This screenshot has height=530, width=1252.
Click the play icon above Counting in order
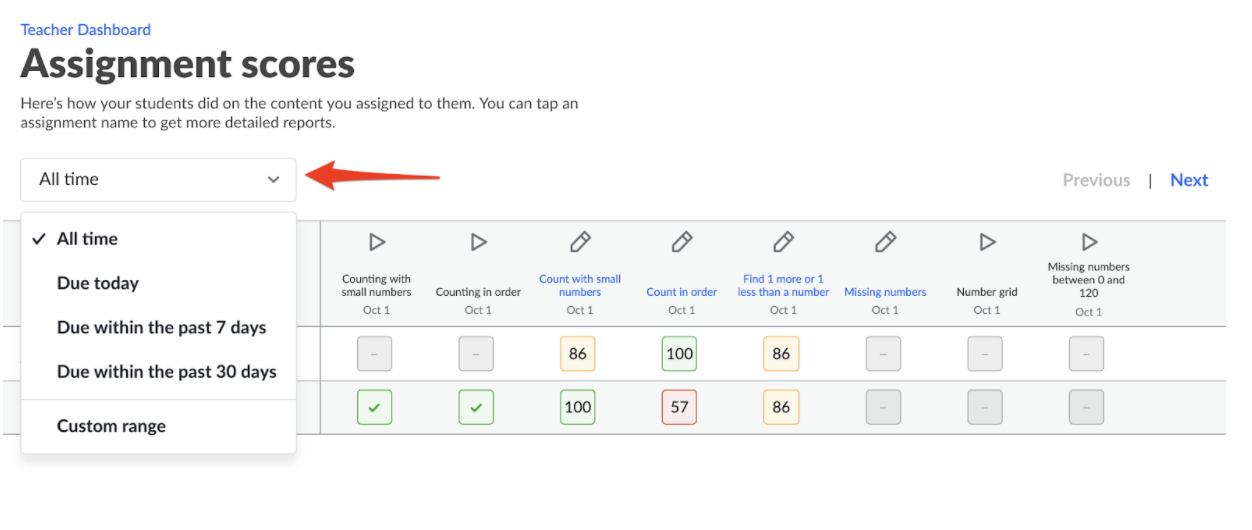pyautogui.click(x=479, y=242)
